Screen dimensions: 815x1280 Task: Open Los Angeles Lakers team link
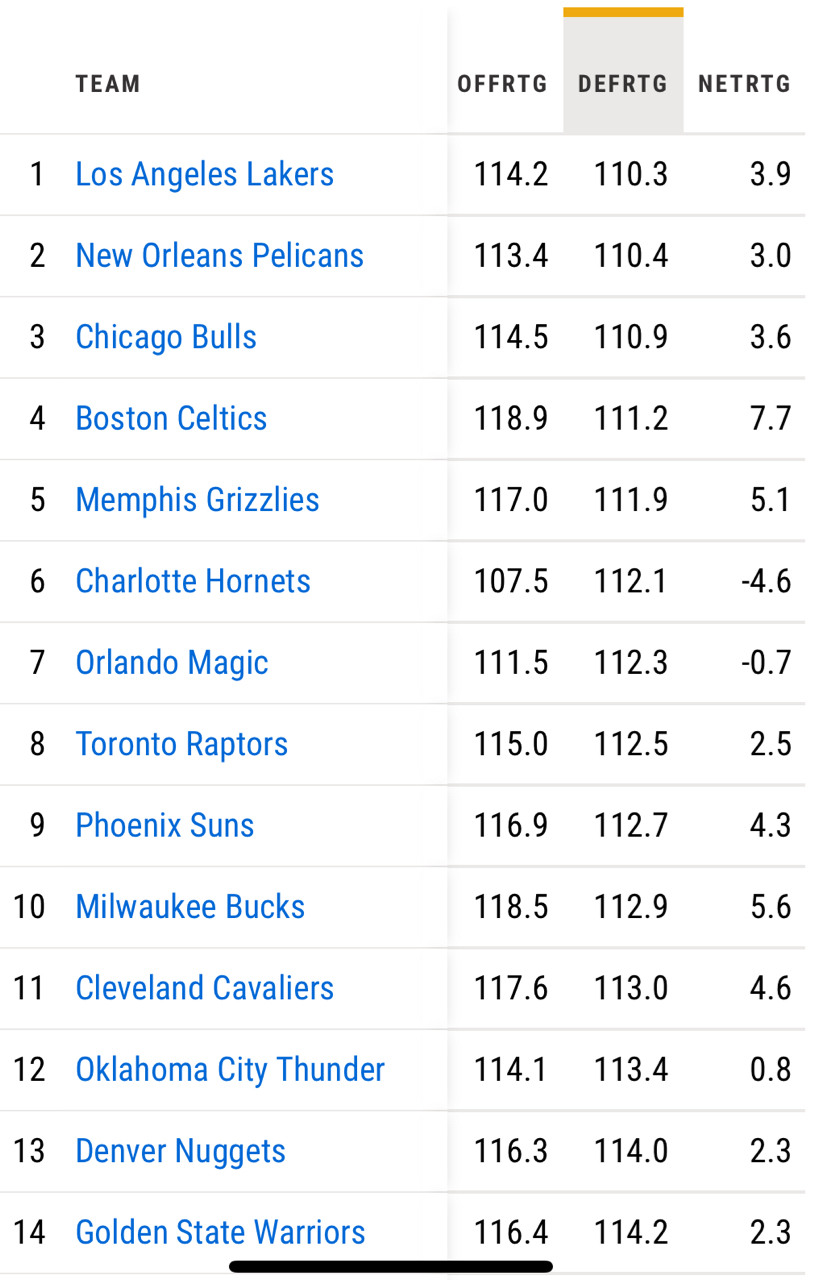click(205, 174)
